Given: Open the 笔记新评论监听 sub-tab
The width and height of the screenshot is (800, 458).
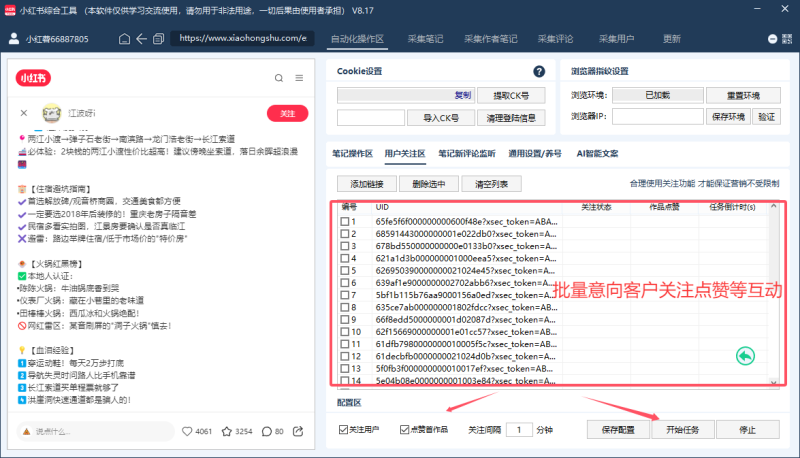Looking at the screenshot, I should 467,154.
